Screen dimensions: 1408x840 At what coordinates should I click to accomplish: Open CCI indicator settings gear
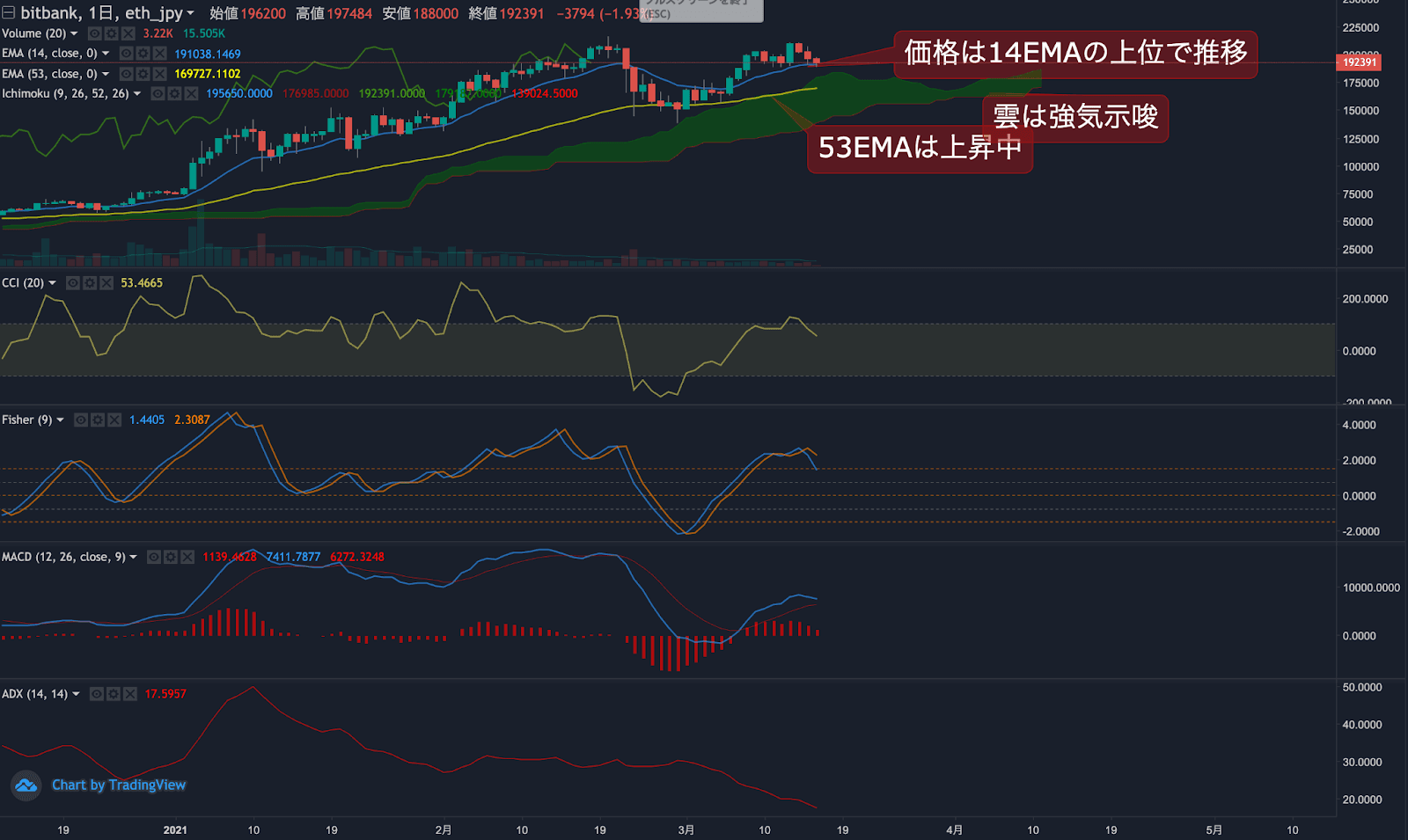pyautogui.click(x=90, y=283)
